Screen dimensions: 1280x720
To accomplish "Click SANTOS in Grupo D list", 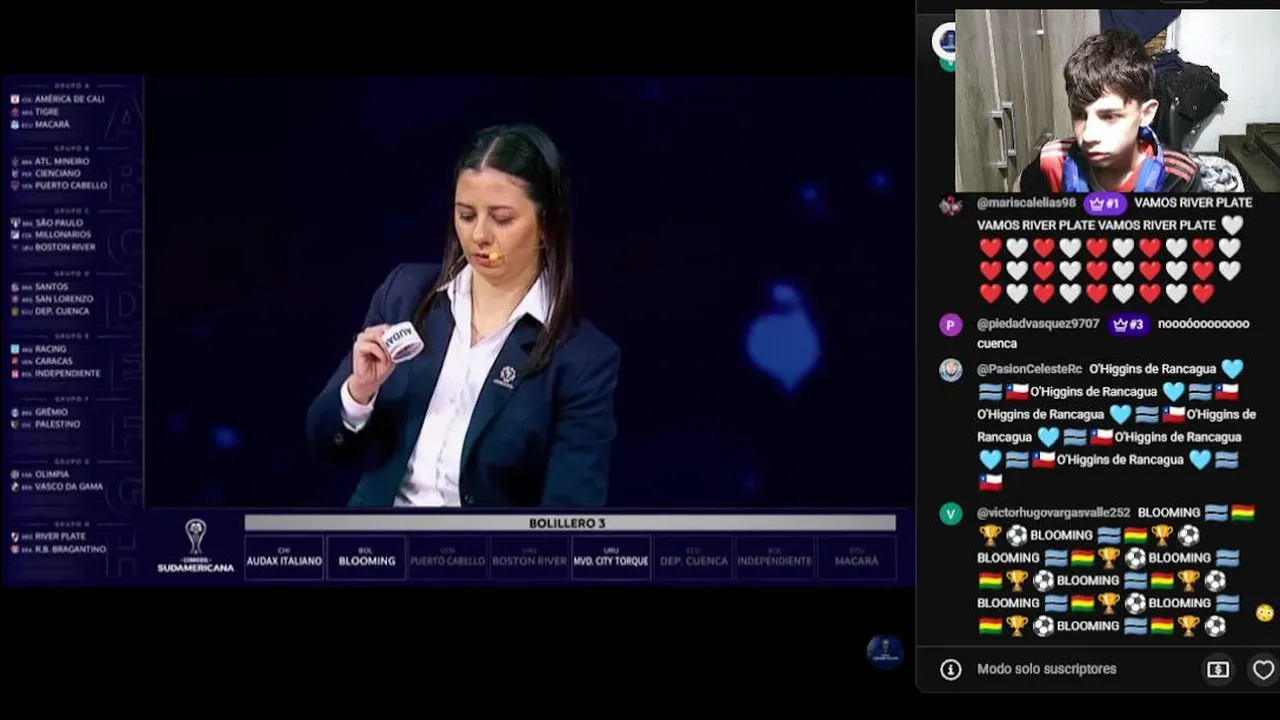I will [52, 287].
